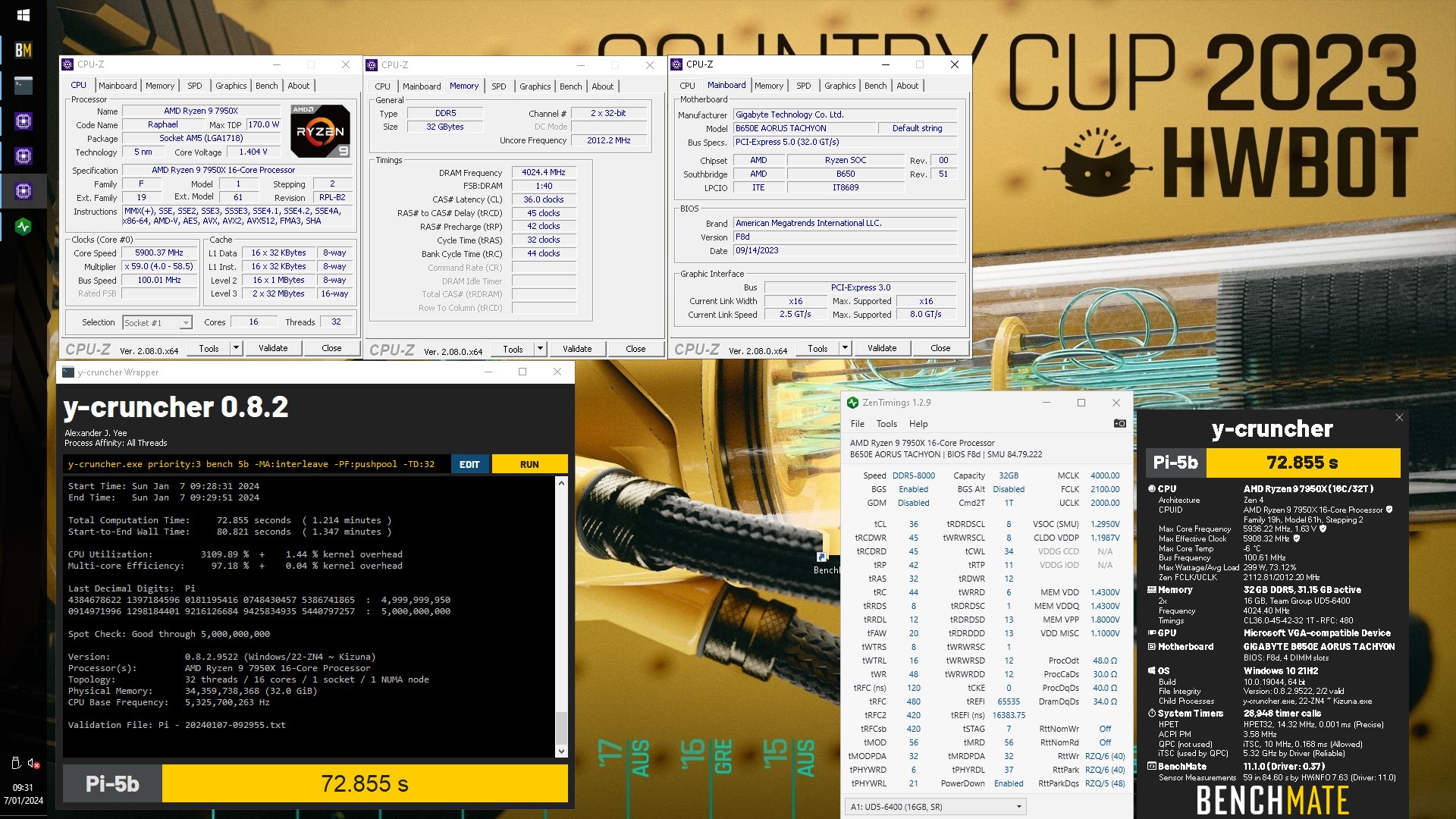Click Validate in the CPU-Z CPU window

[x=273, y=348]
